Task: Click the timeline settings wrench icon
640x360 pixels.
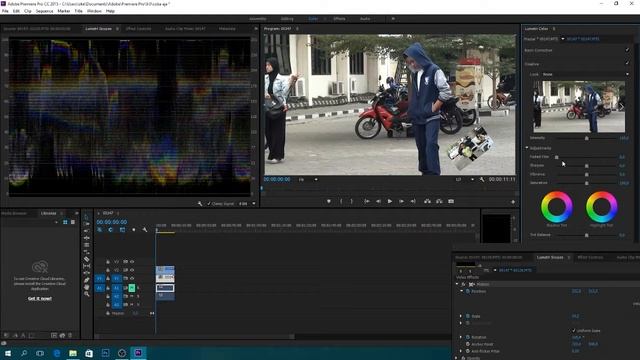Action: [144, 230]
